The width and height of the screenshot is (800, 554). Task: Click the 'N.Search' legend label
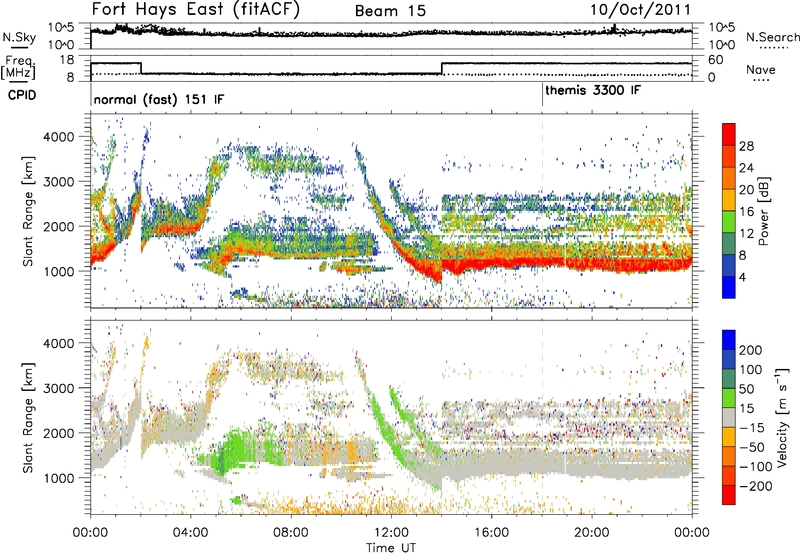coord(773,37)
